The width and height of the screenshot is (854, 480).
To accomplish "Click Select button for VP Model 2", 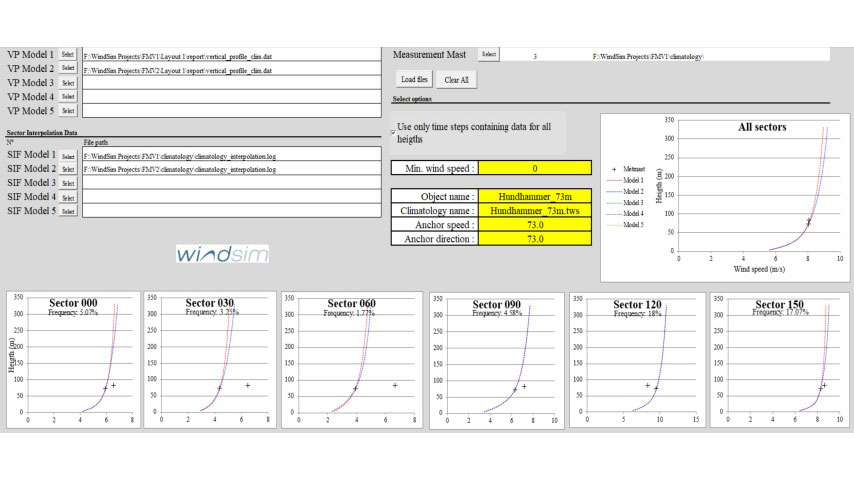I will pyautogui.click(x=68, y=68).
